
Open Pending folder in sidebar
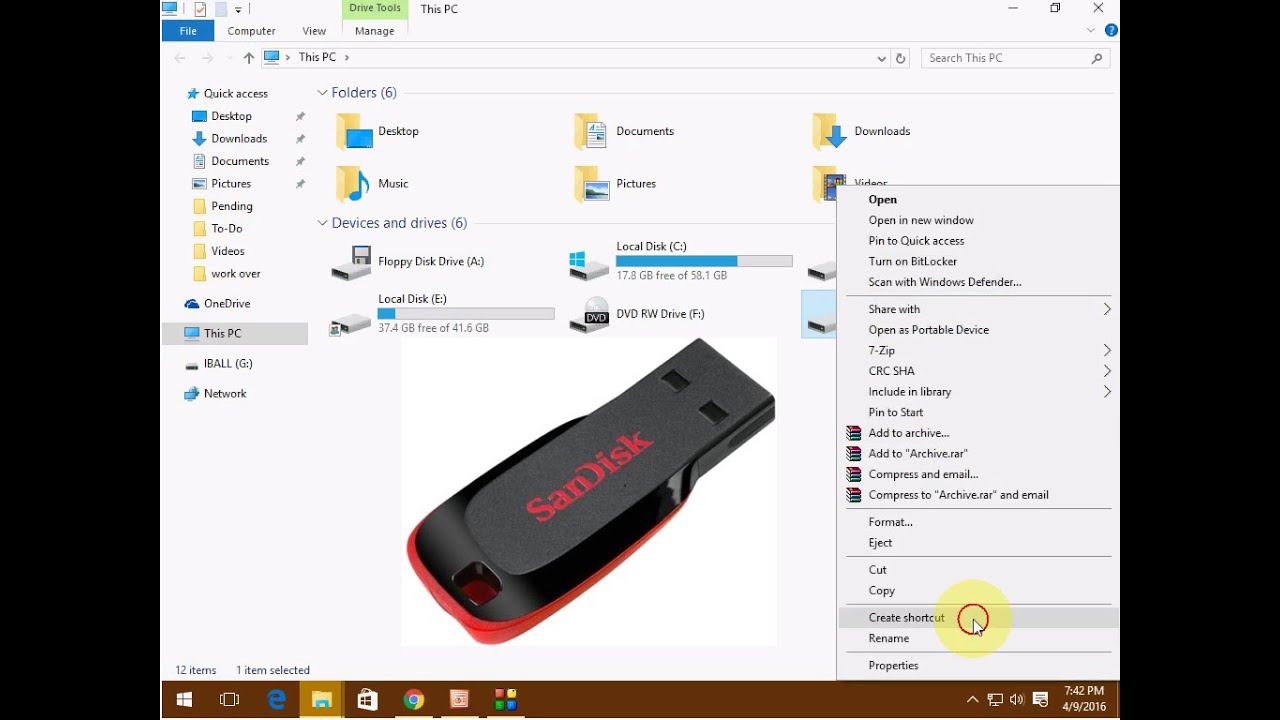[231, 206]
